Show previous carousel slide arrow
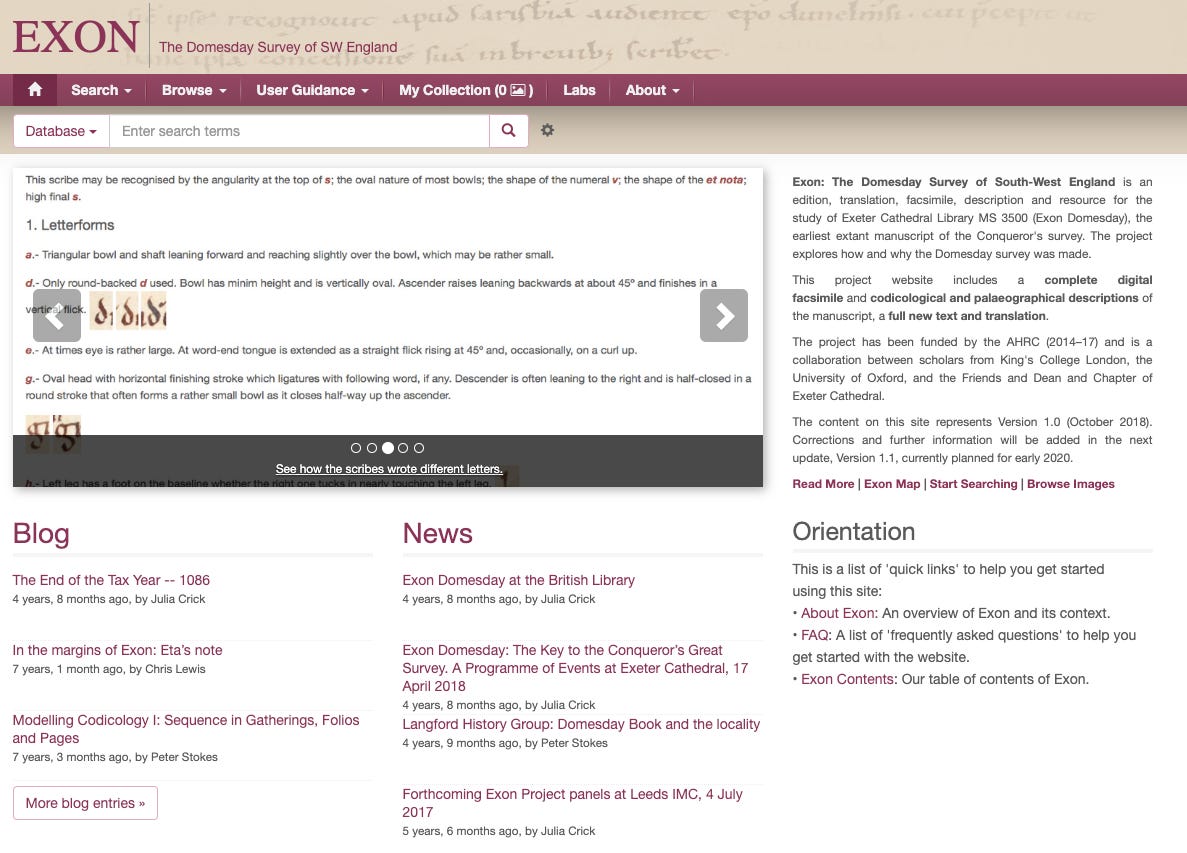1187x853 pixels. 57,316
